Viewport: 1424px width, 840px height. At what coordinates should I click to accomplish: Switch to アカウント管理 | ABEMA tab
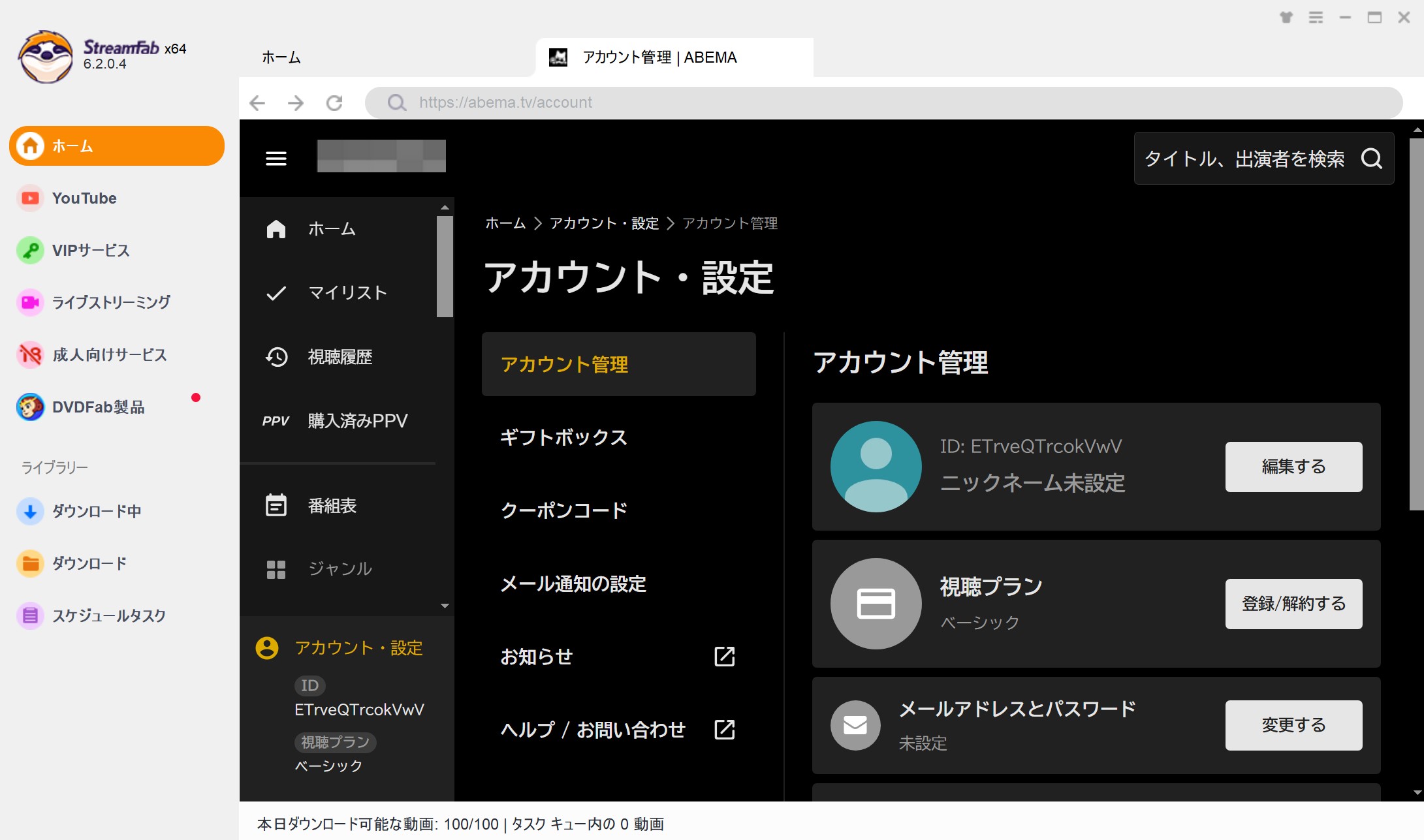click(x=674, y=57)
